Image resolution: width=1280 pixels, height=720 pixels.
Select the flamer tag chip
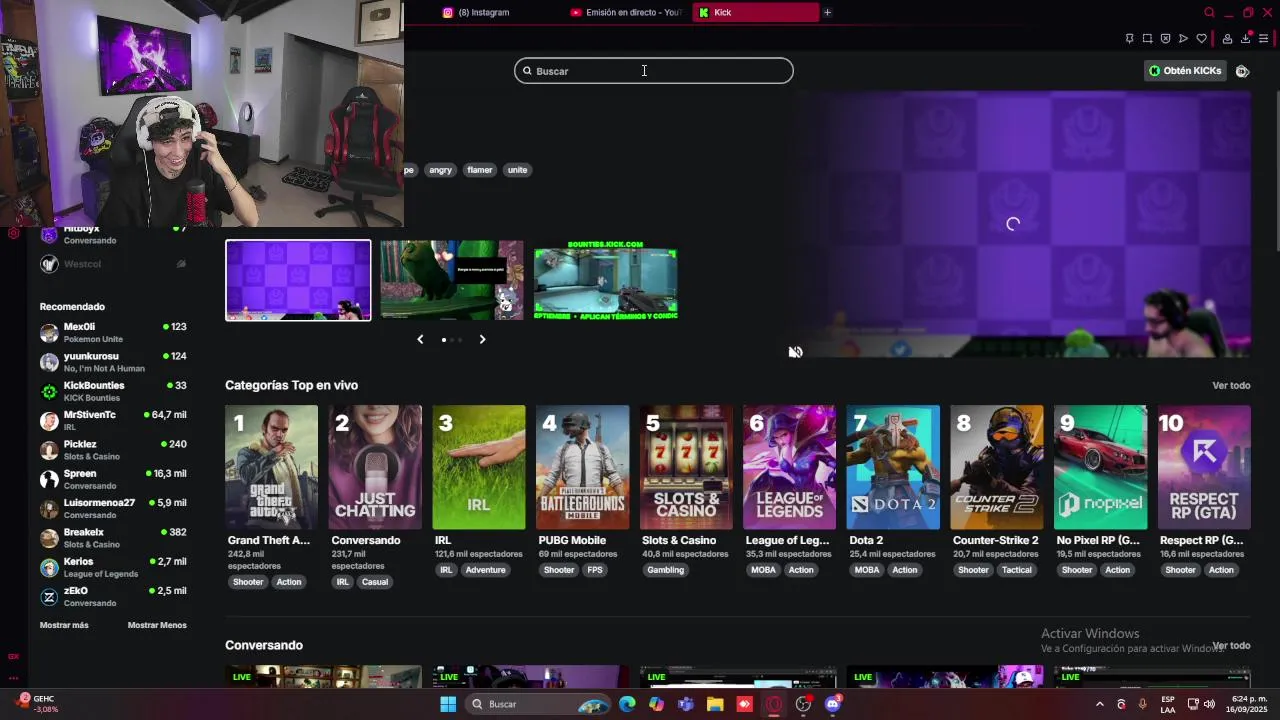480,170
